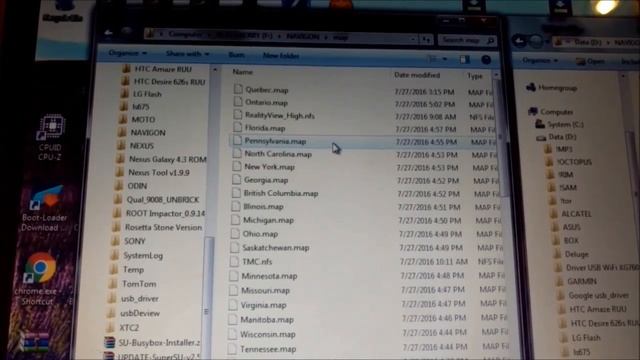Open the CPUID CPU-Z desktop shortcut
The image size is (640, 360).
click(x=51, y=137)
